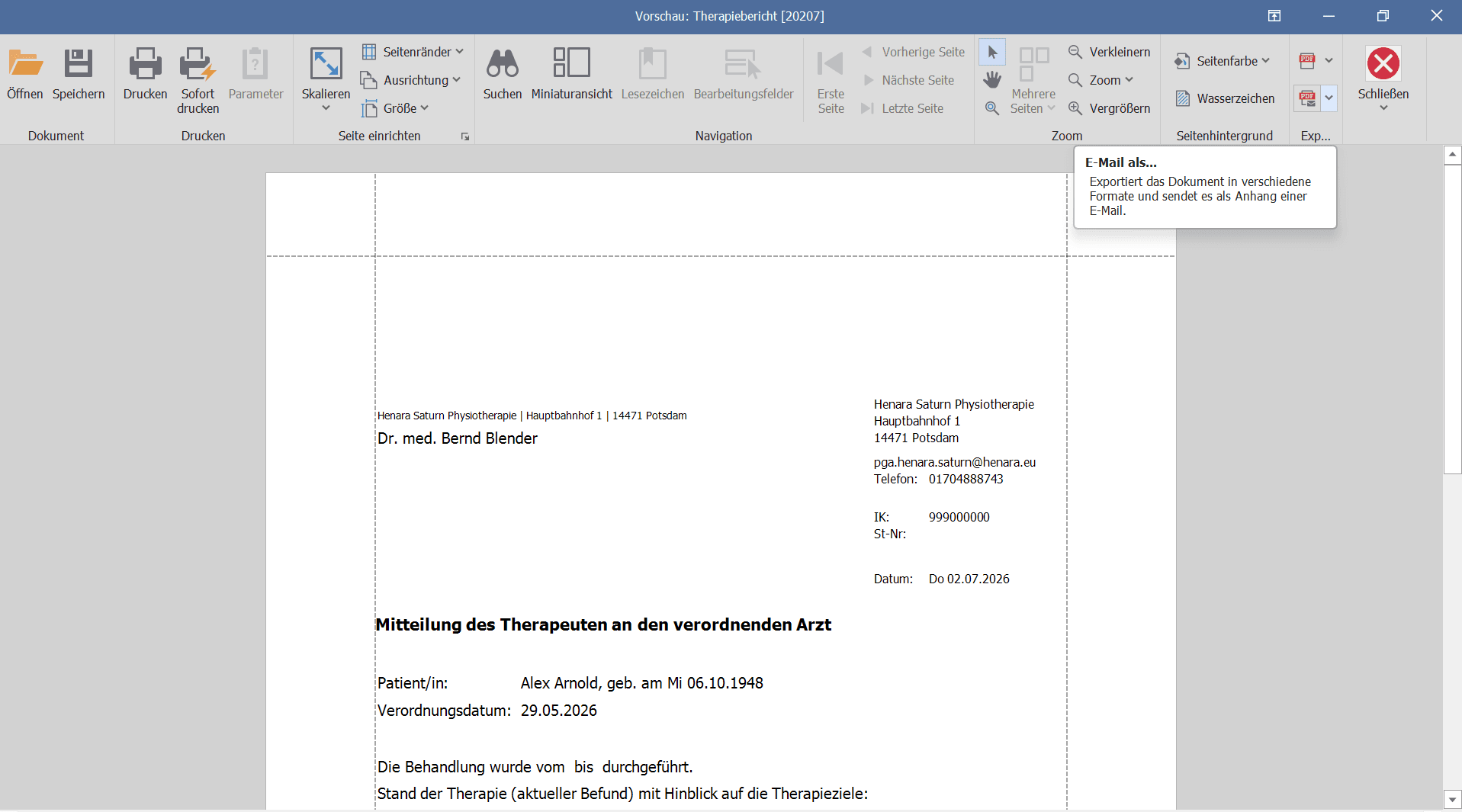The height and width of the screenshot is (812, 1462).
Task: Click the phone number '01704888743'
Action: (x=966, y=479)
